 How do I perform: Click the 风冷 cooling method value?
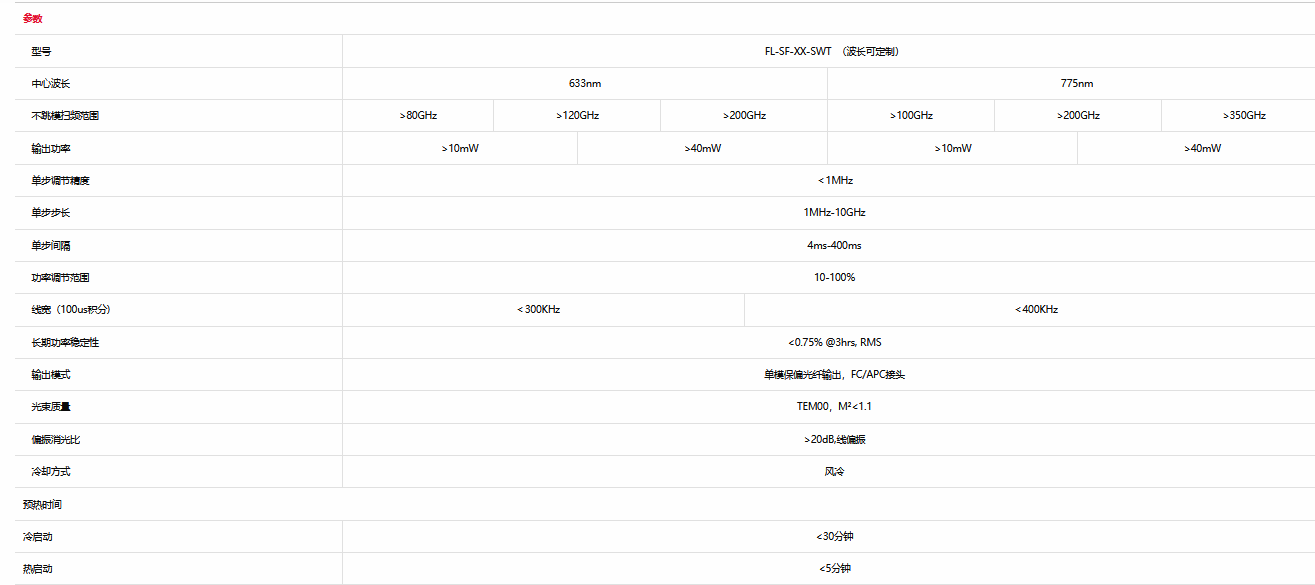834,471
